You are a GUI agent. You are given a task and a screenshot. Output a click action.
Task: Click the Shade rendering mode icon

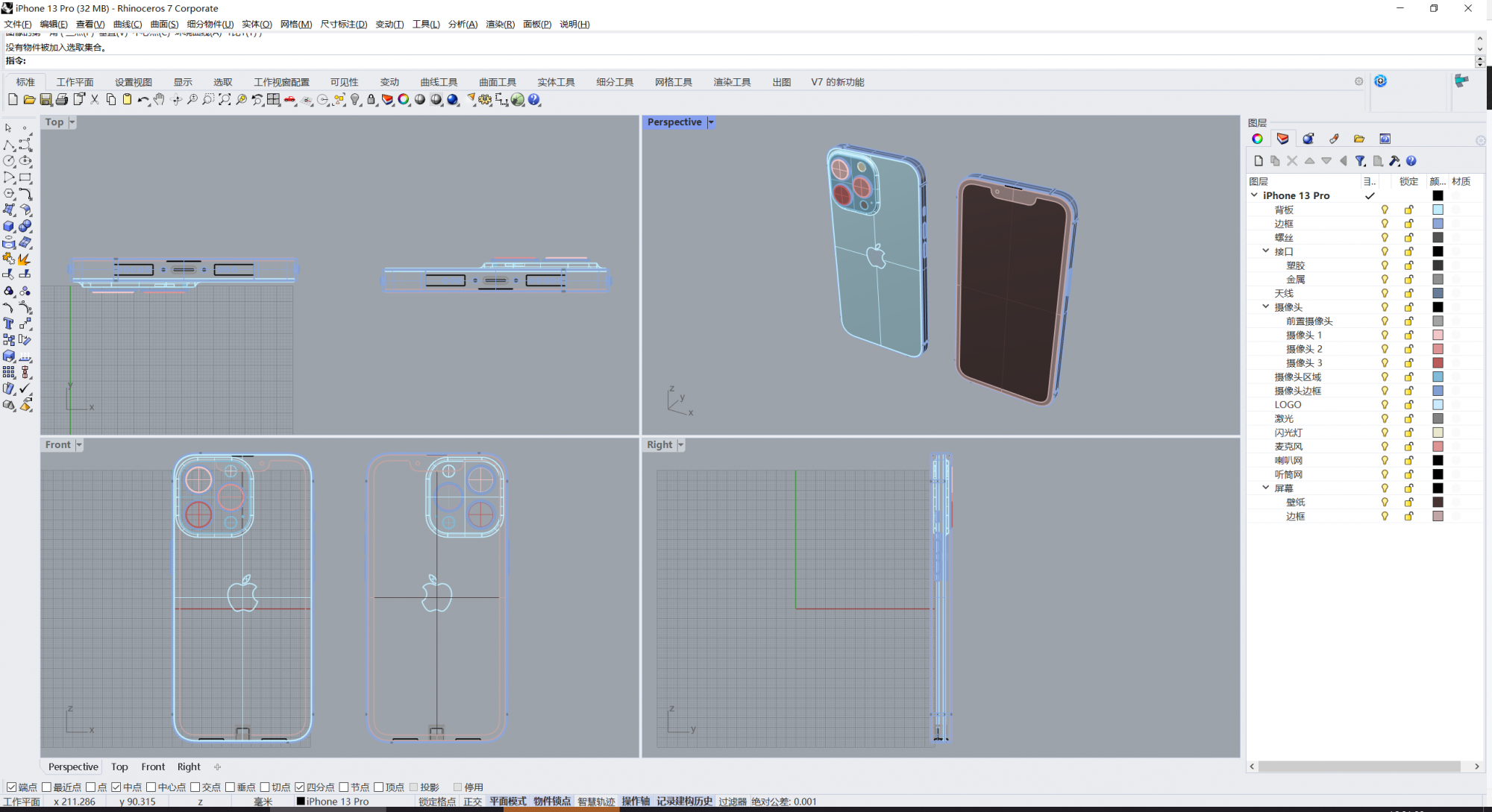coord(421,99)
